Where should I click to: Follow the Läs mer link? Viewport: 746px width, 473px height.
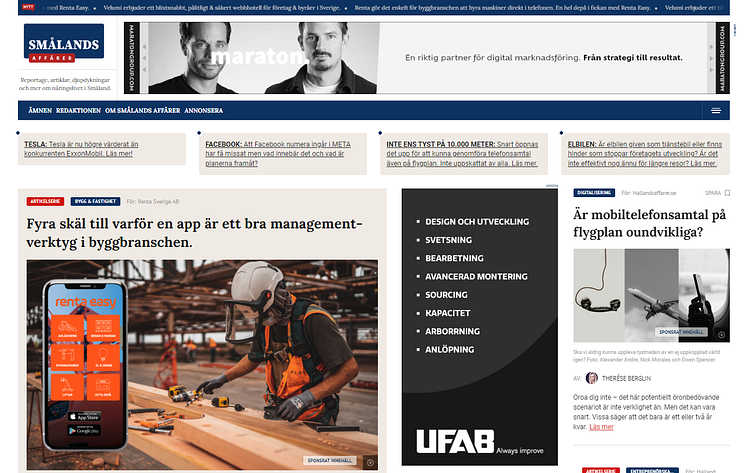[602, 427]
